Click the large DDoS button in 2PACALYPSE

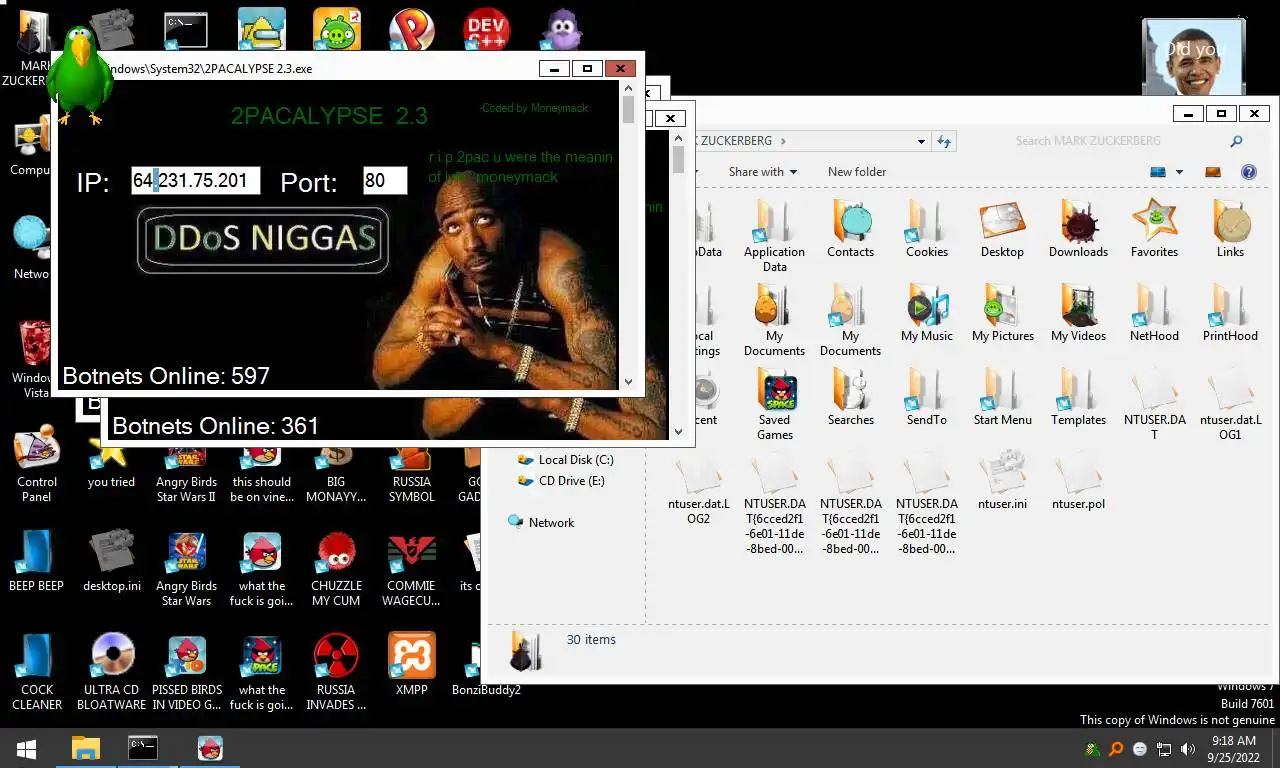click(263, 239)
